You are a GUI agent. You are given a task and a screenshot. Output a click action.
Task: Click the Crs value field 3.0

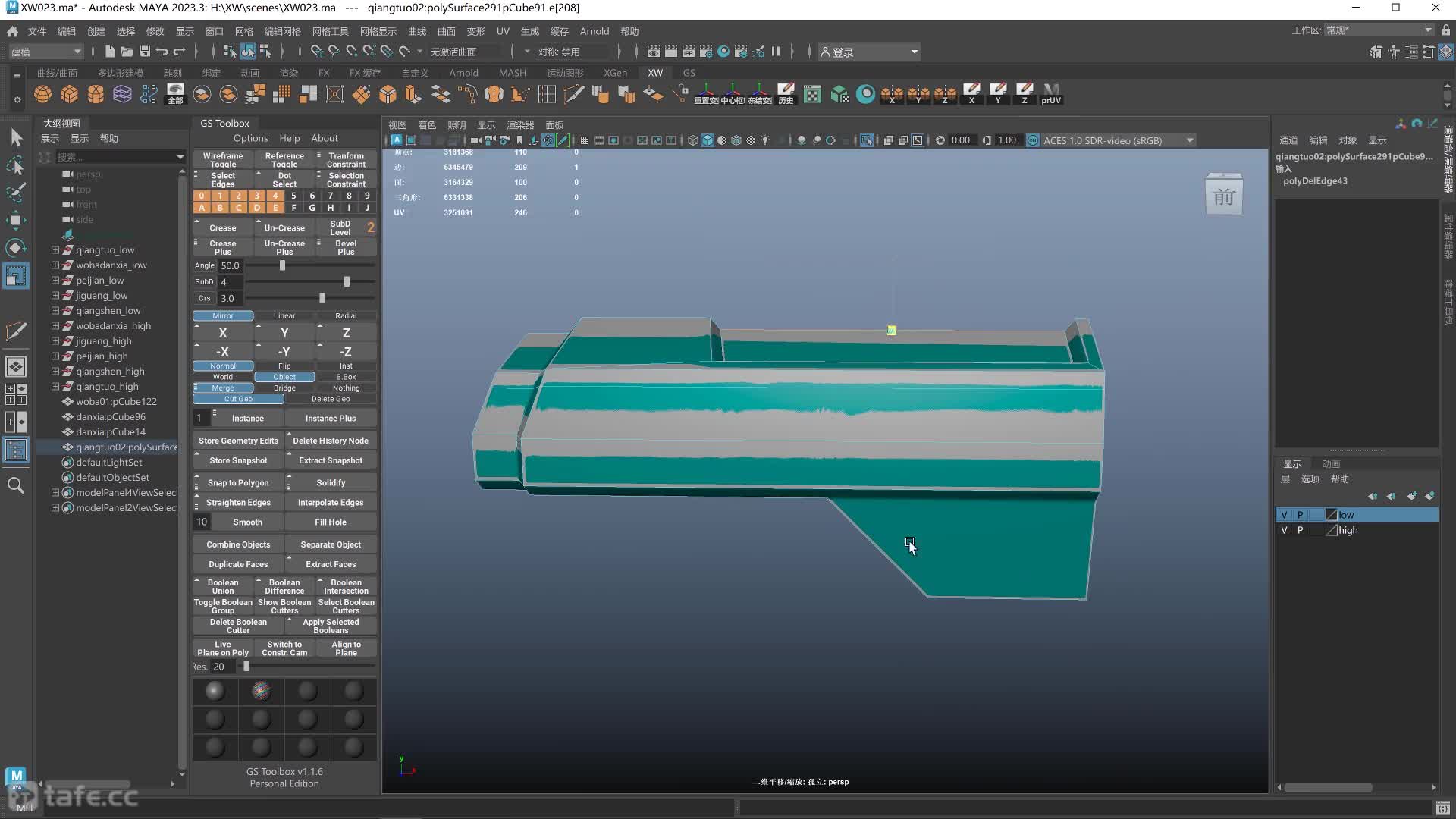[x=230, y=298]
